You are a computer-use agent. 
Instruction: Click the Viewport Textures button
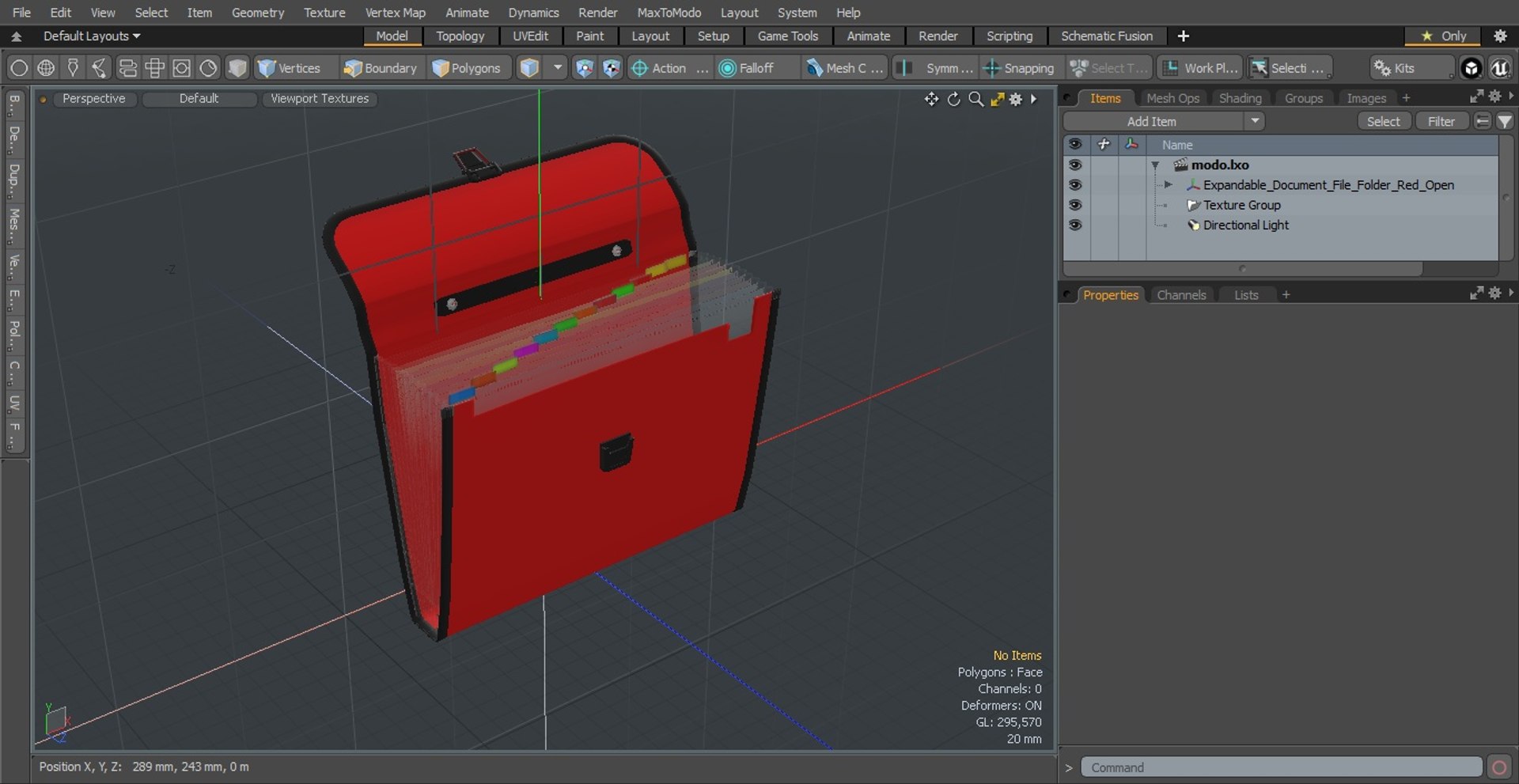pyautogui.click(x=320, y=98)
